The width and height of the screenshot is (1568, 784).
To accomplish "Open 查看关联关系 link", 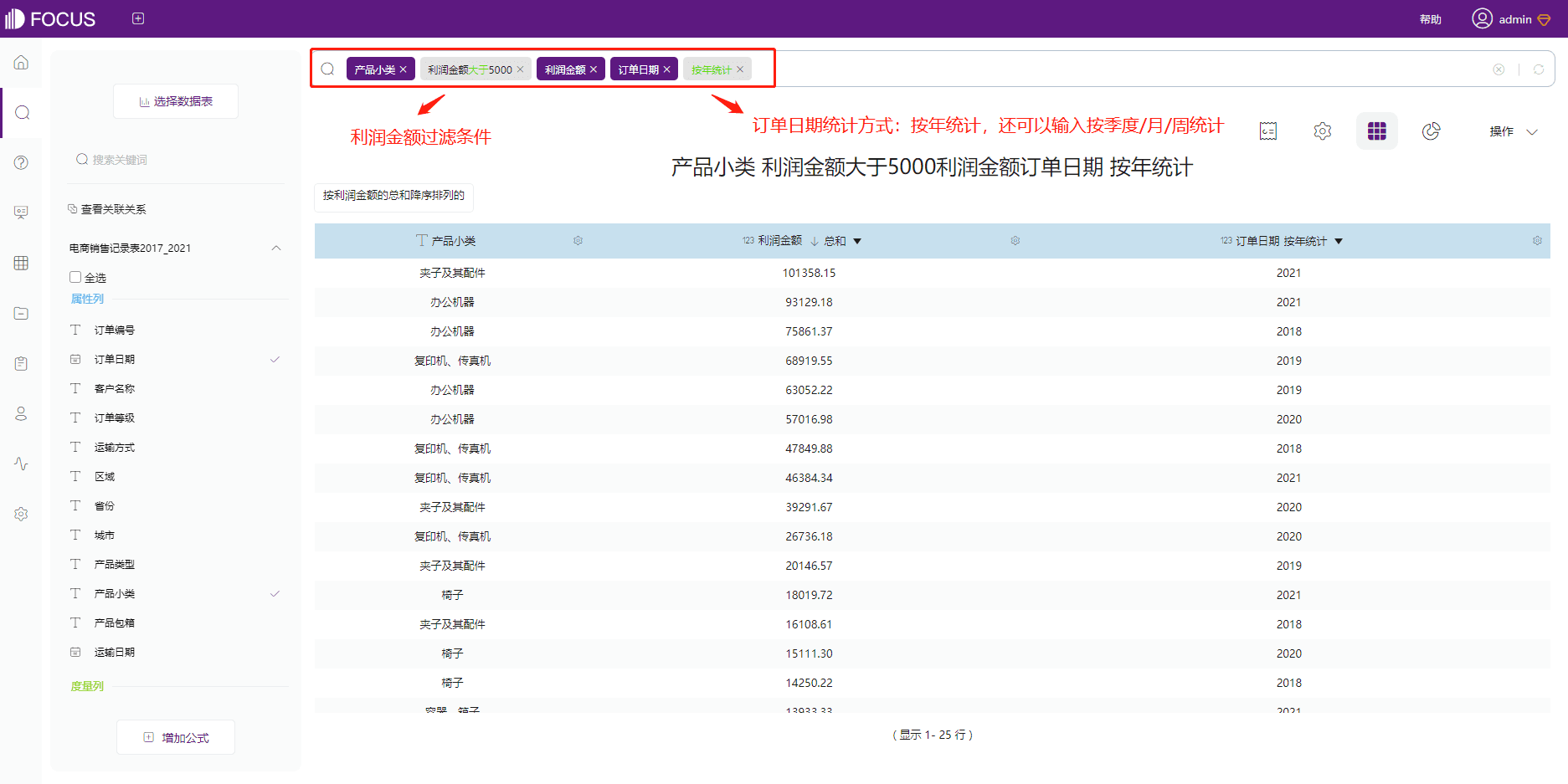I will coord(107,209).
